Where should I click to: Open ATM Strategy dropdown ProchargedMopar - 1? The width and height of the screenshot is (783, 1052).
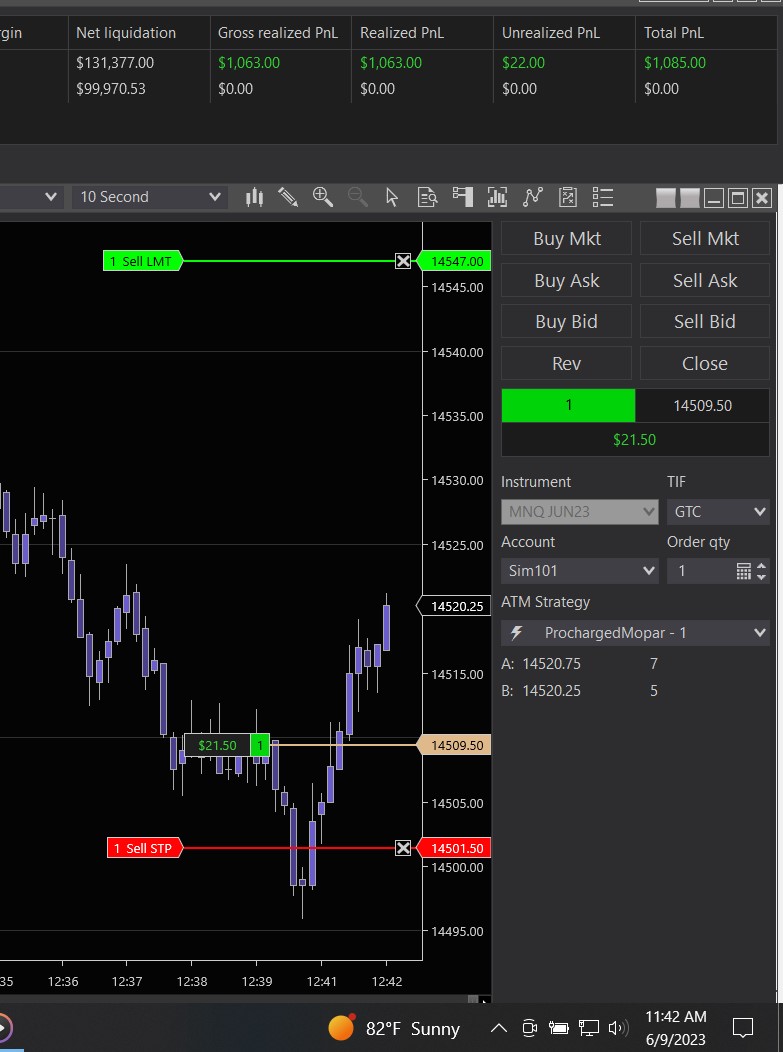(x=635, y=633)
